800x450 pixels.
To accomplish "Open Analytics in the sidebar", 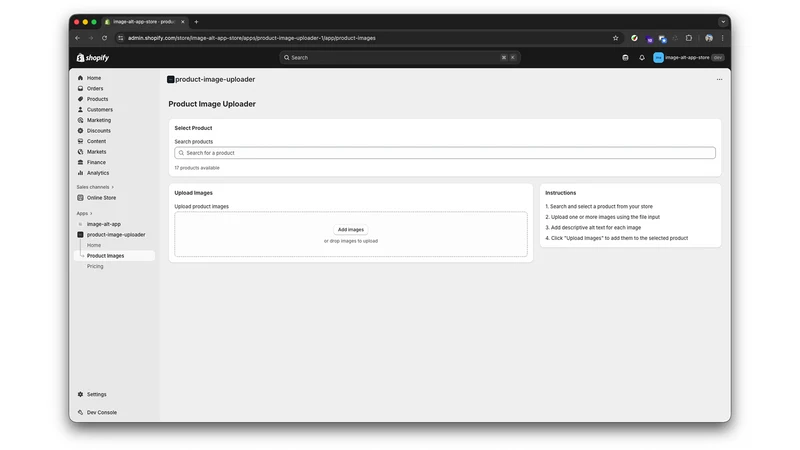I will [97, 173].
